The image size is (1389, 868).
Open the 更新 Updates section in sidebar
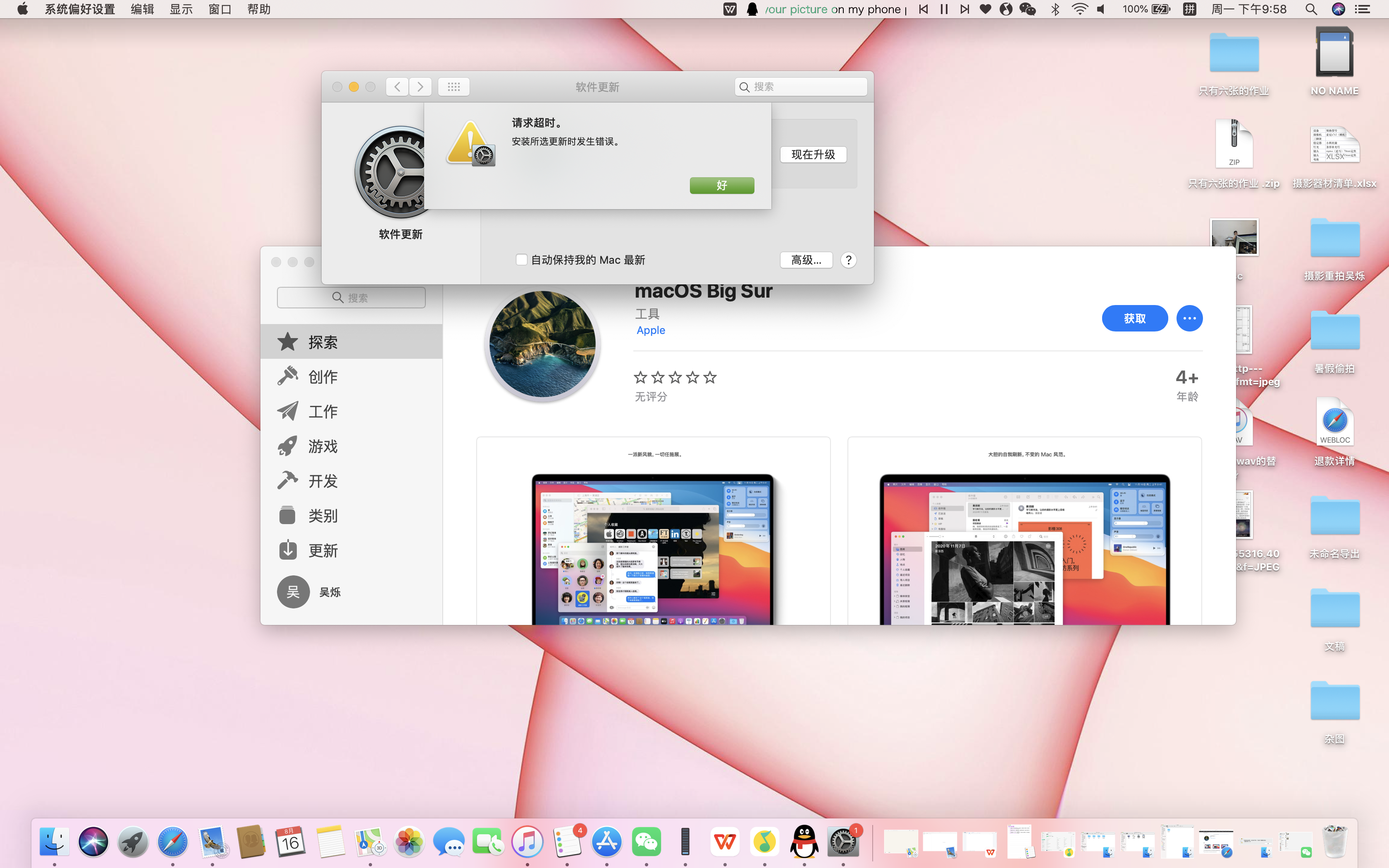(x=322, y=551)
